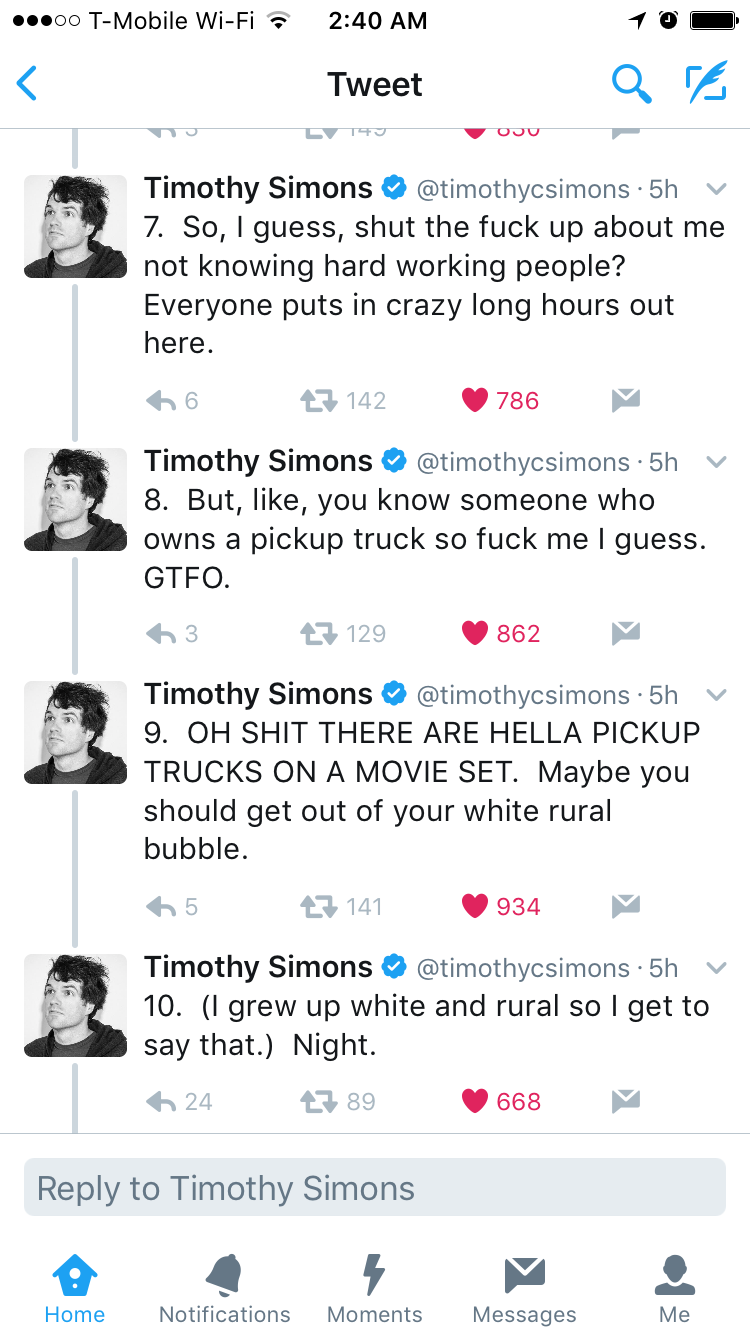Go back with the left arrow
750x1334 pixels.
(28, 85)
